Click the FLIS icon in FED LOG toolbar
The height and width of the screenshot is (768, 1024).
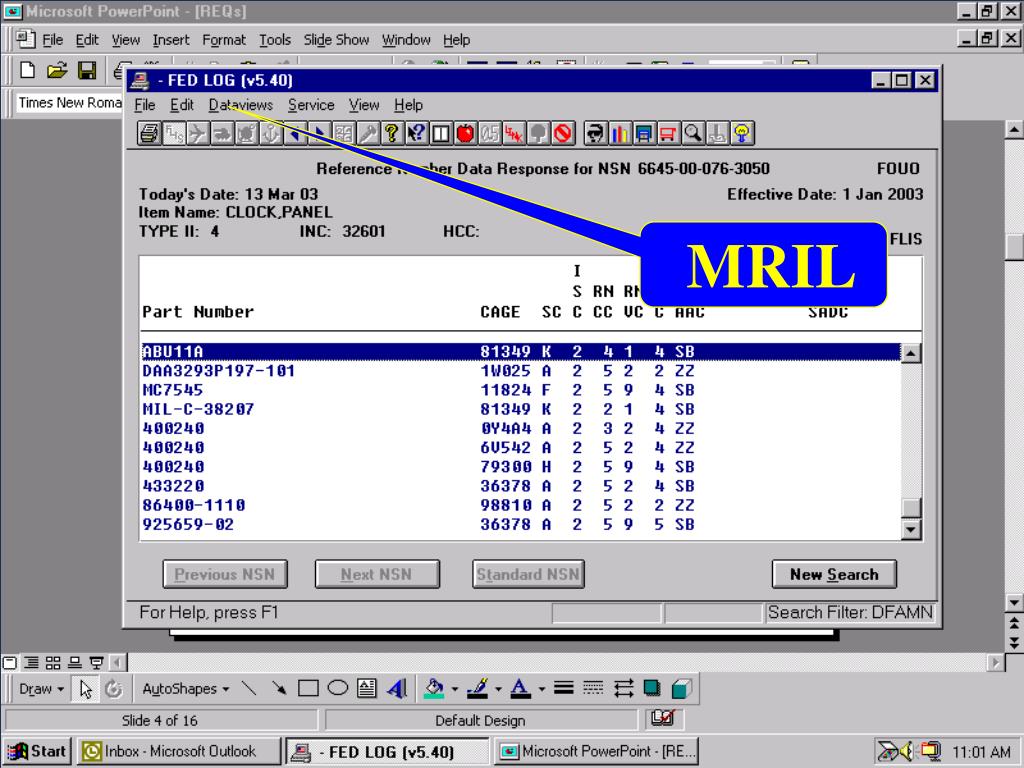point(174,133)
